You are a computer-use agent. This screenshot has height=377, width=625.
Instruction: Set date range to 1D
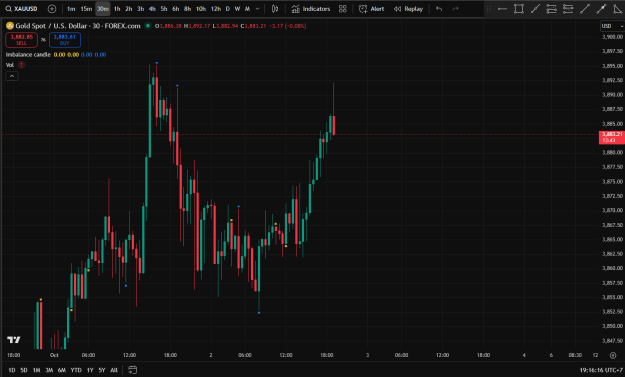click(12, 370)
